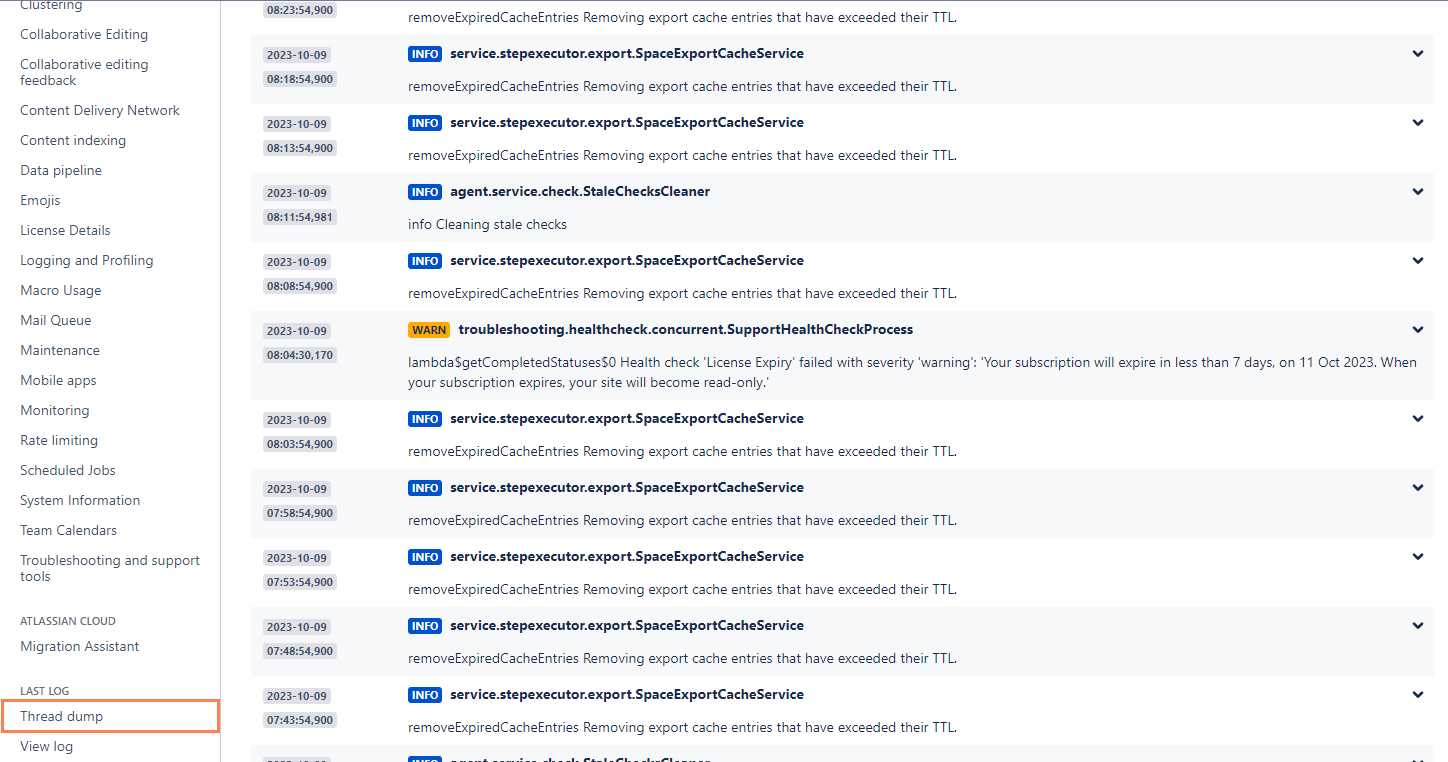Expand the StaleChecksCleaner log entry details
1448x762 pixels.
(1417, 191)
